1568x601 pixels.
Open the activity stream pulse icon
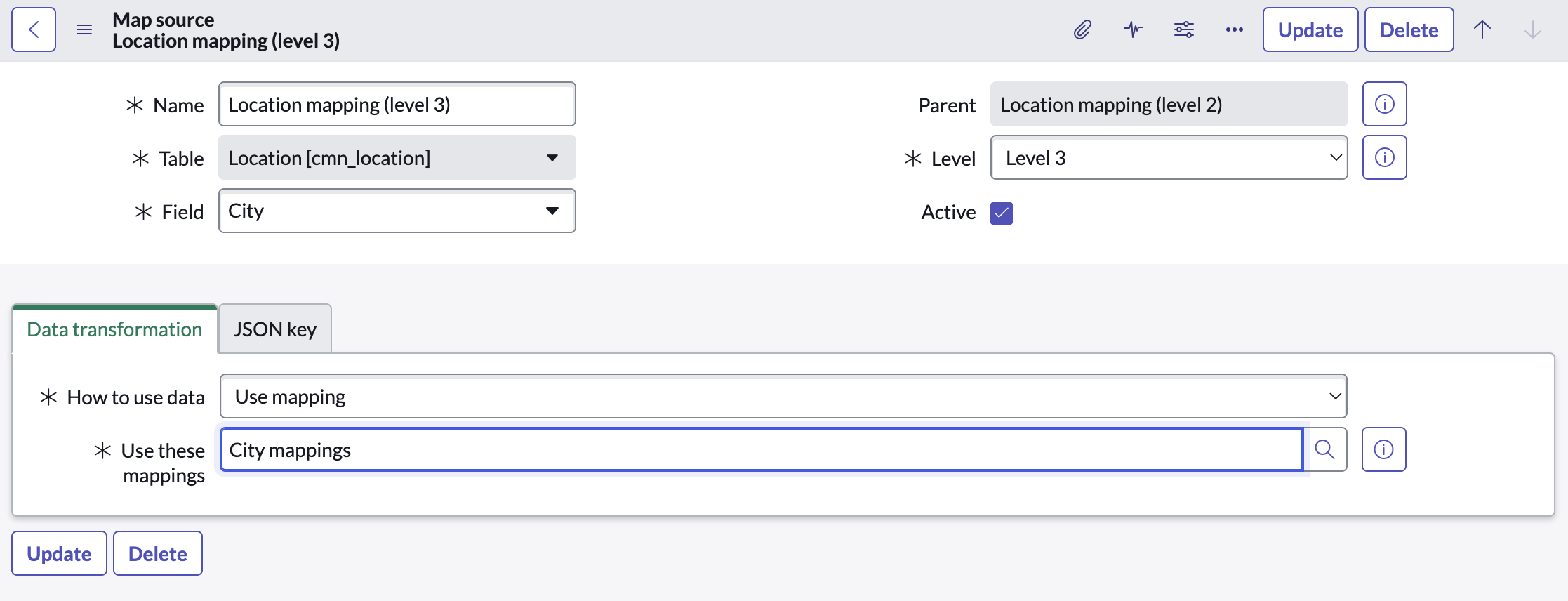(x=1133, y=29)
